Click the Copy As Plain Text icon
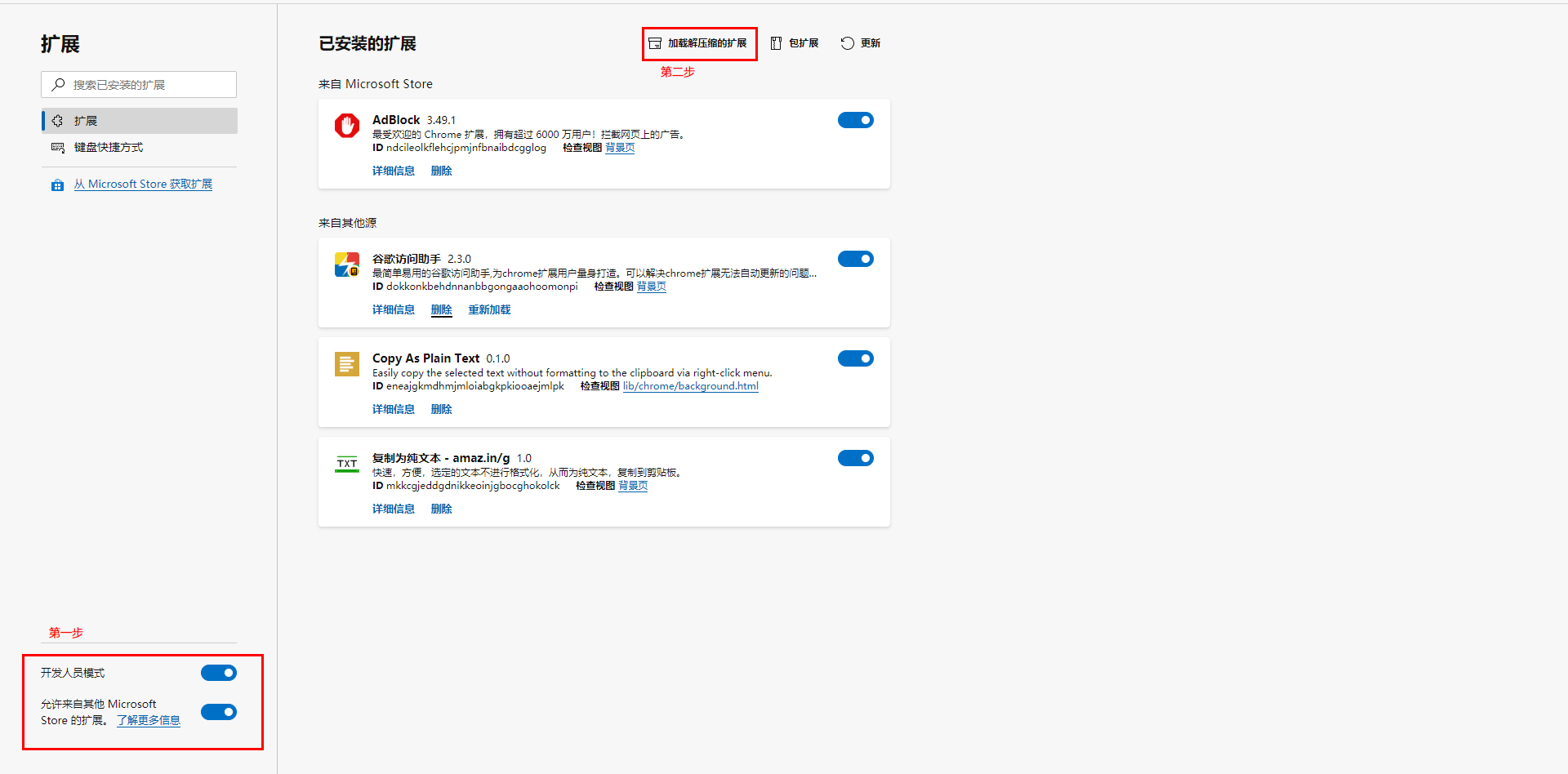The image size is (1568, 774). [347, 364]
